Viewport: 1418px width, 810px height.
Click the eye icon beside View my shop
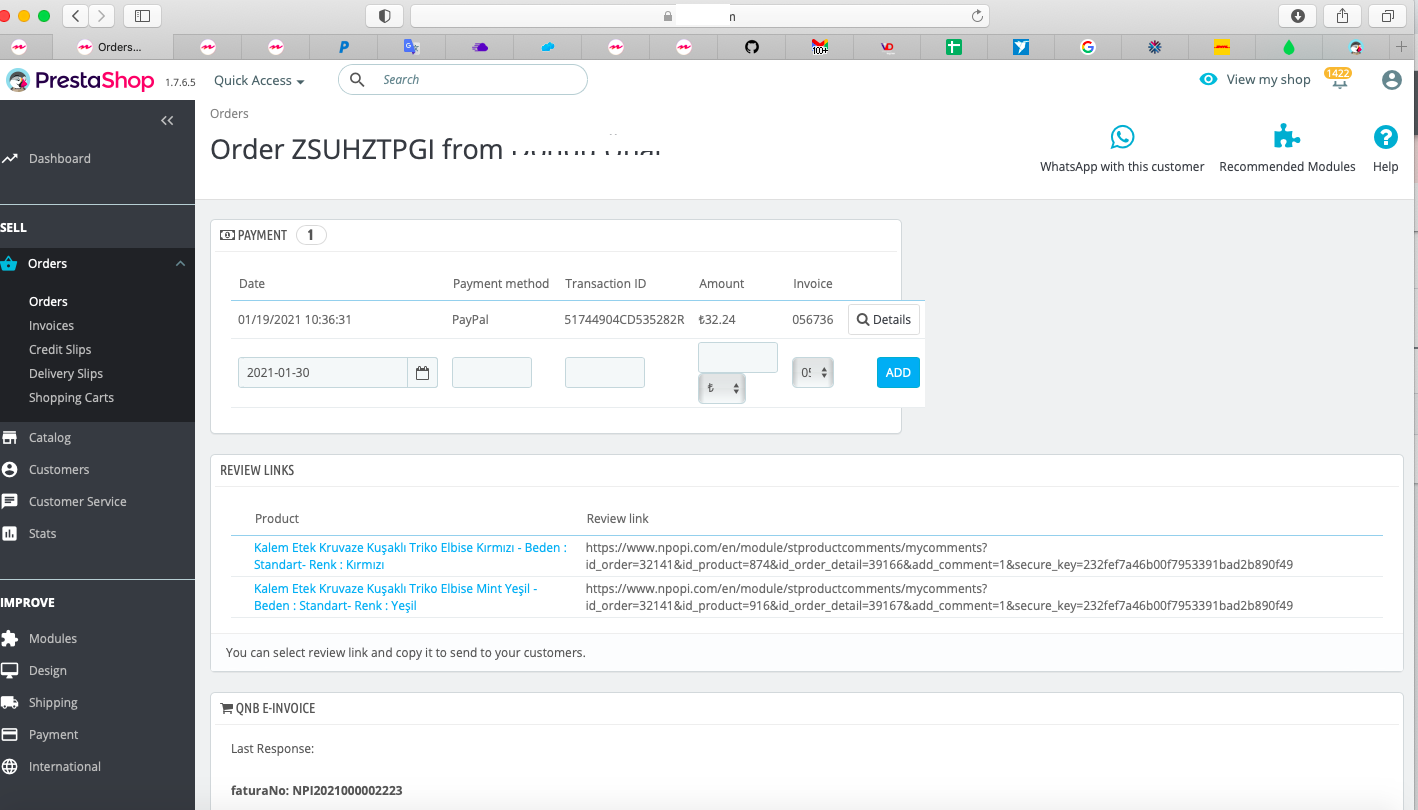coord(1209,80)
